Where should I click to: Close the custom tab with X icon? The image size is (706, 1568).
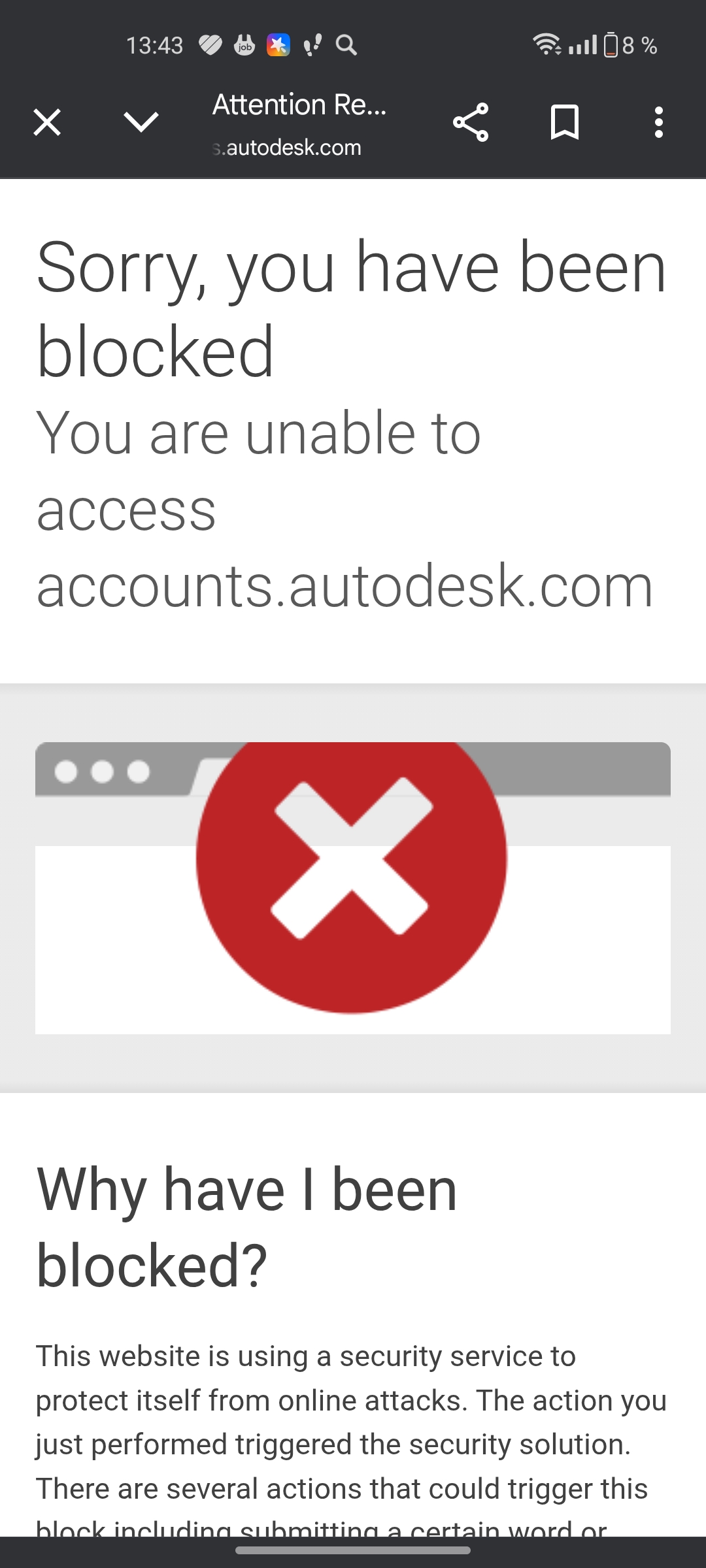(x=47, y=122)
